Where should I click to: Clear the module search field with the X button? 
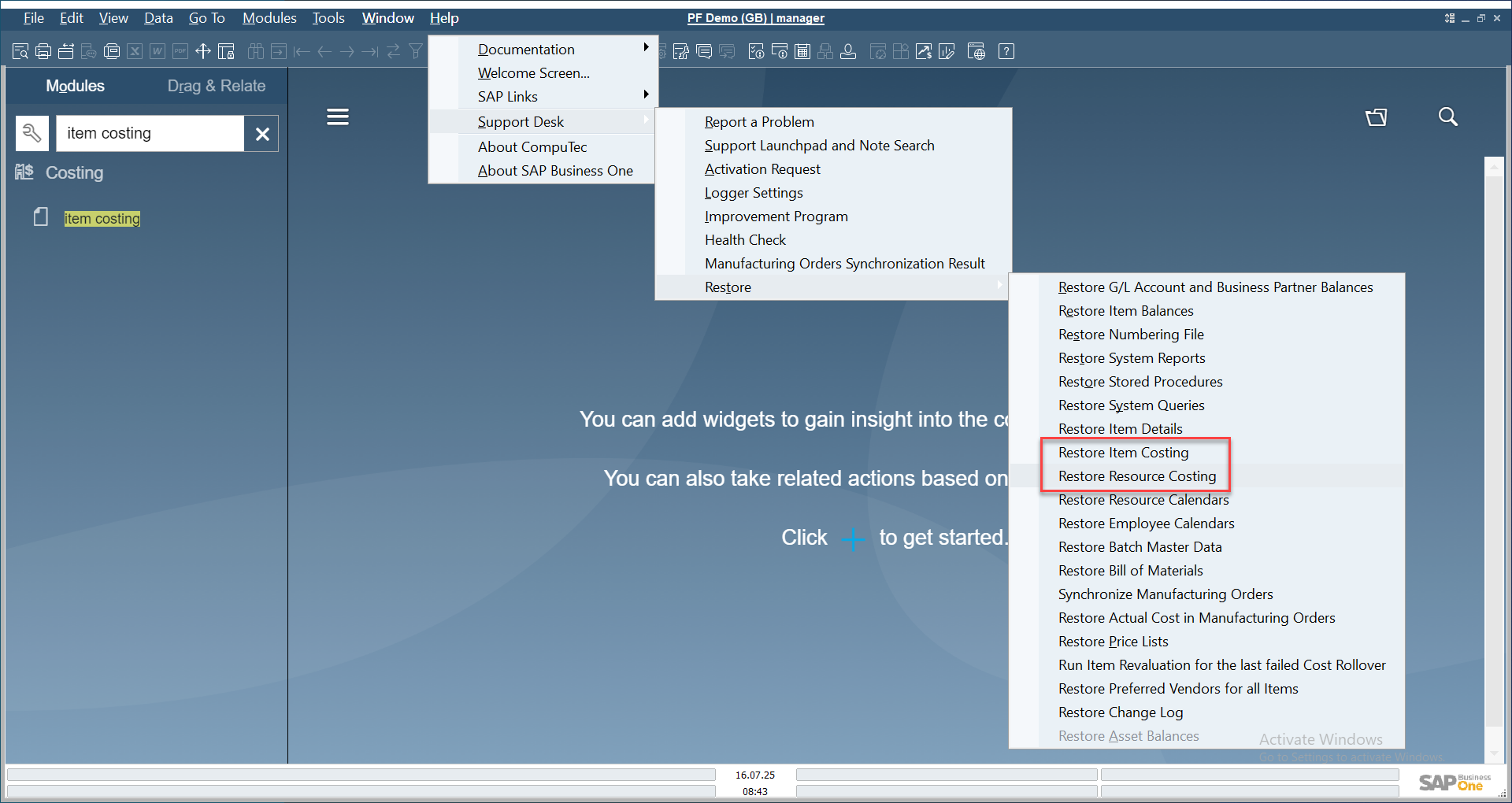pos(262,133)
